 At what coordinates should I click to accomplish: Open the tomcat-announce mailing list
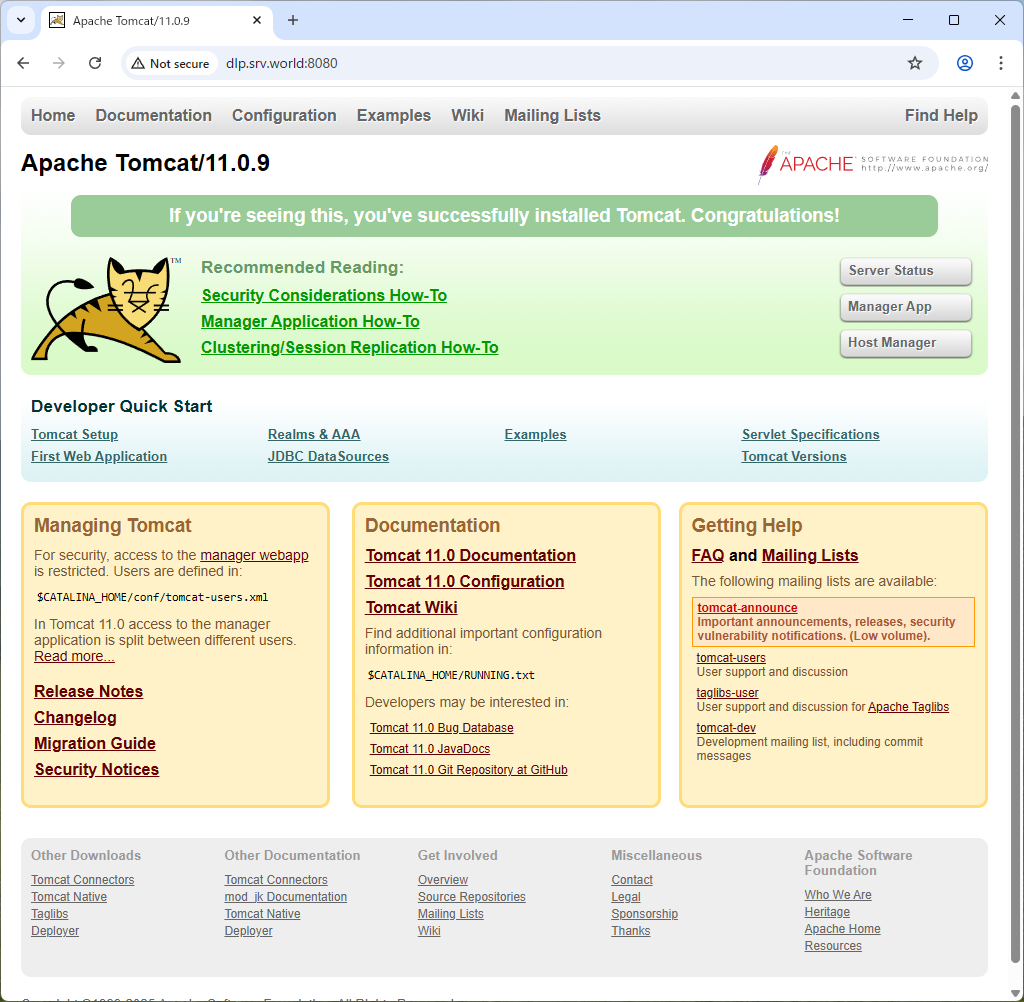[x=746, y=607]
